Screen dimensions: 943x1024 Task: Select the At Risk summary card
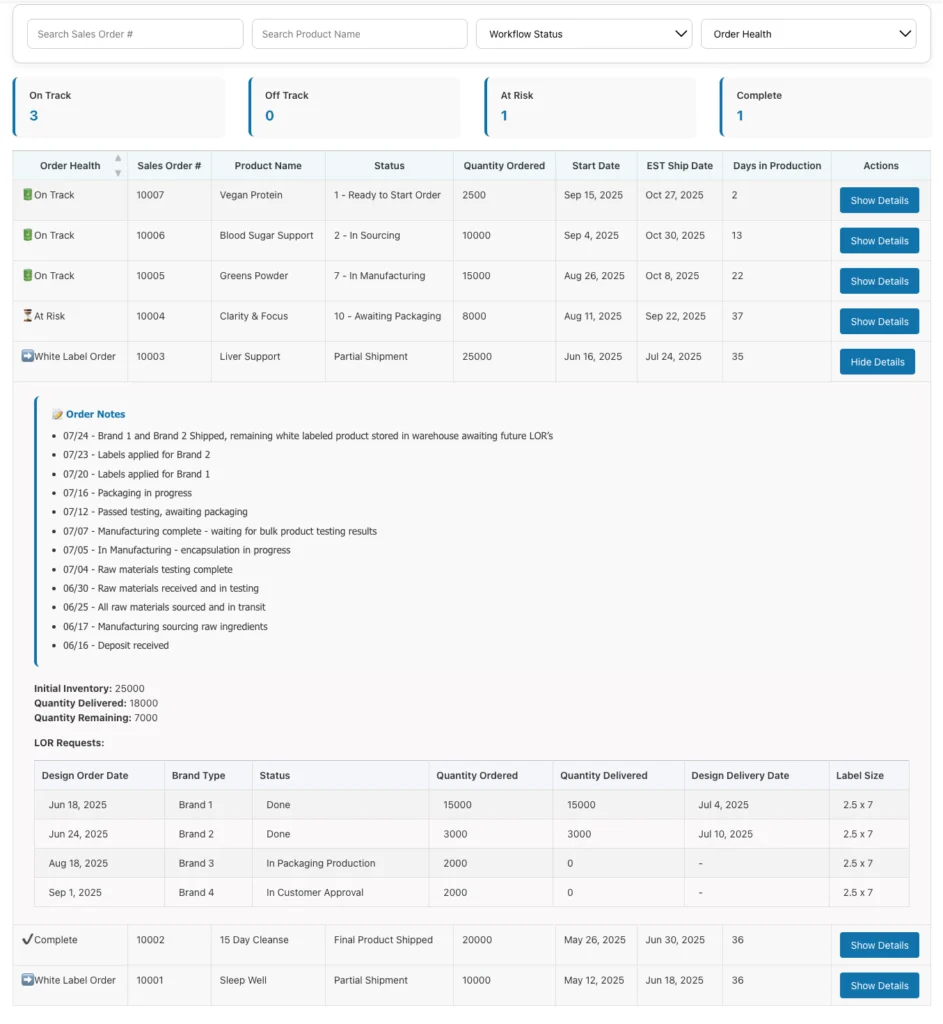pyautogui.click(x=590, y=107)
